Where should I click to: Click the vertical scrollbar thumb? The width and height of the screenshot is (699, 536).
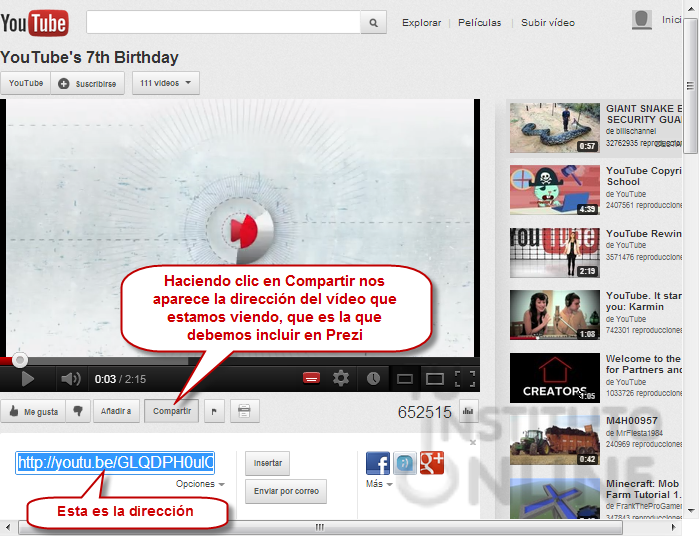(x=691, y=86)
